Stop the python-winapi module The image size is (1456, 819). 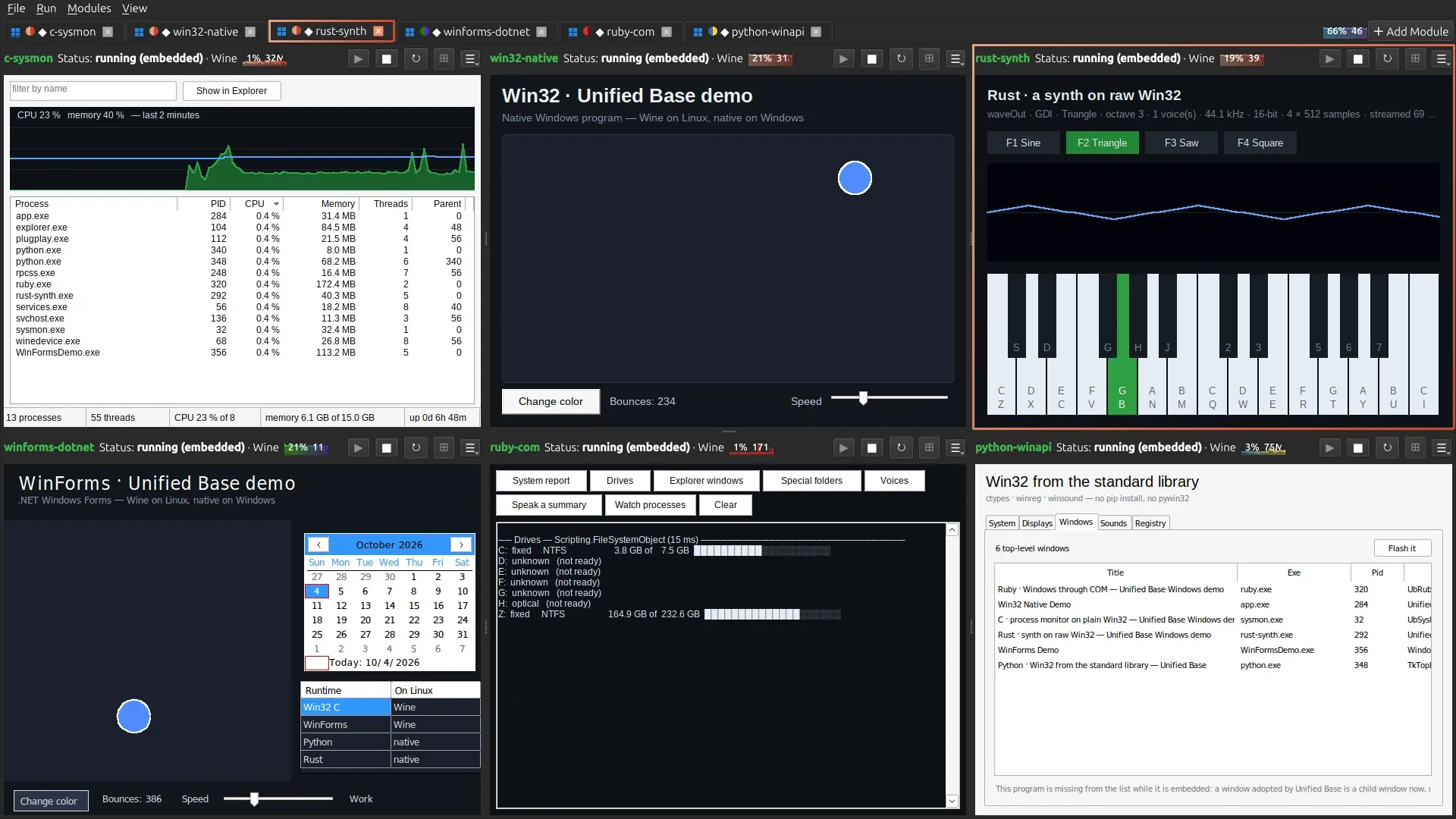coord(1357,447)
